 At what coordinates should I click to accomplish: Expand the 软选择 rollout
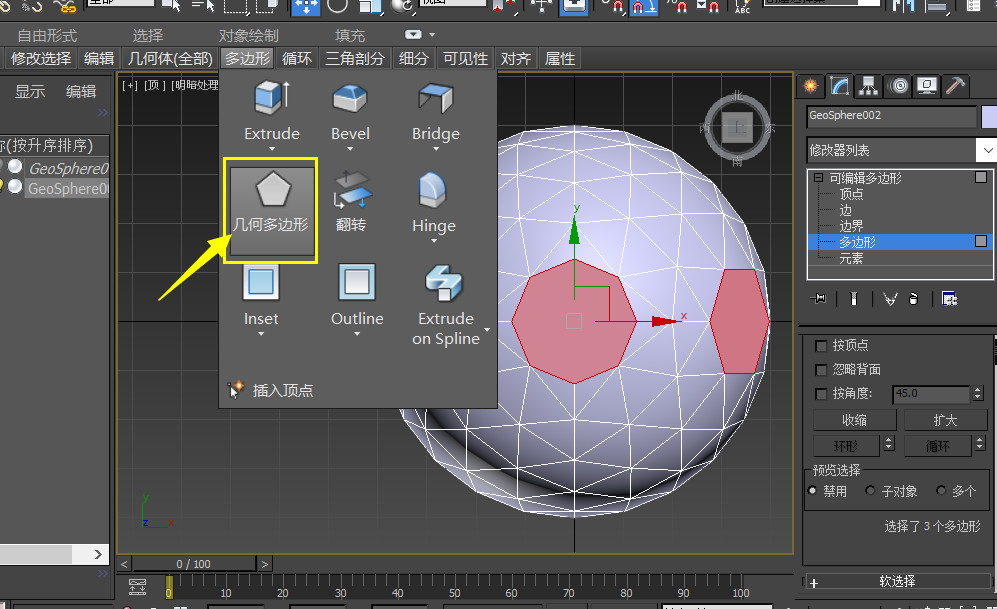(897, 581)
